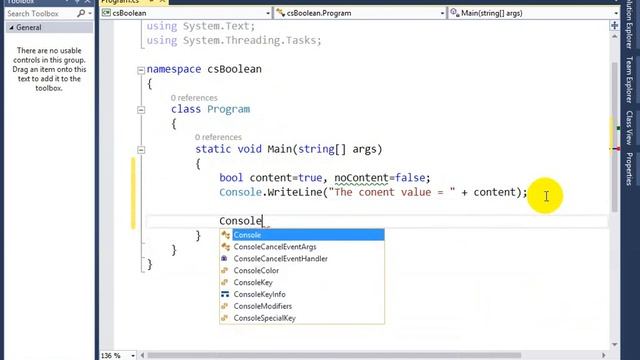Open the Class View side tab
This screenshot has height=360, width=640.
(x=629, y=127)
